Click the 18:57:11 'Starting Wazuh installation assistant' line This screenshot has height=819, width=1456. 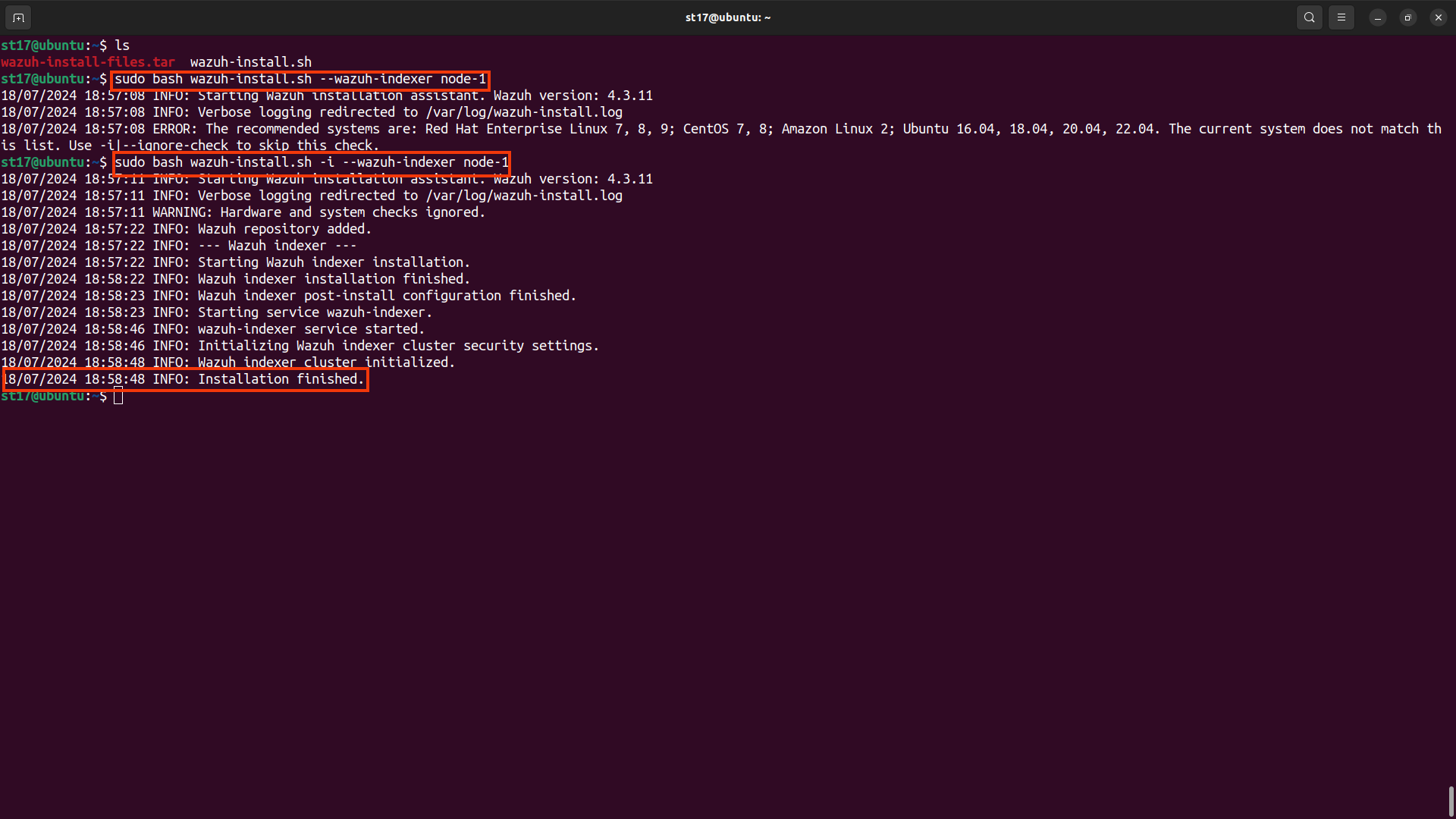pyautogui.click(x=327, y=179)
